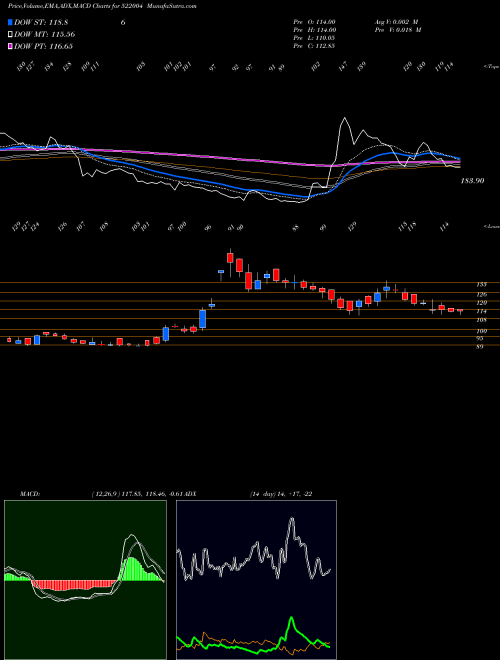Click the 'Avg V: 0.002 M' value

[396, 22]
